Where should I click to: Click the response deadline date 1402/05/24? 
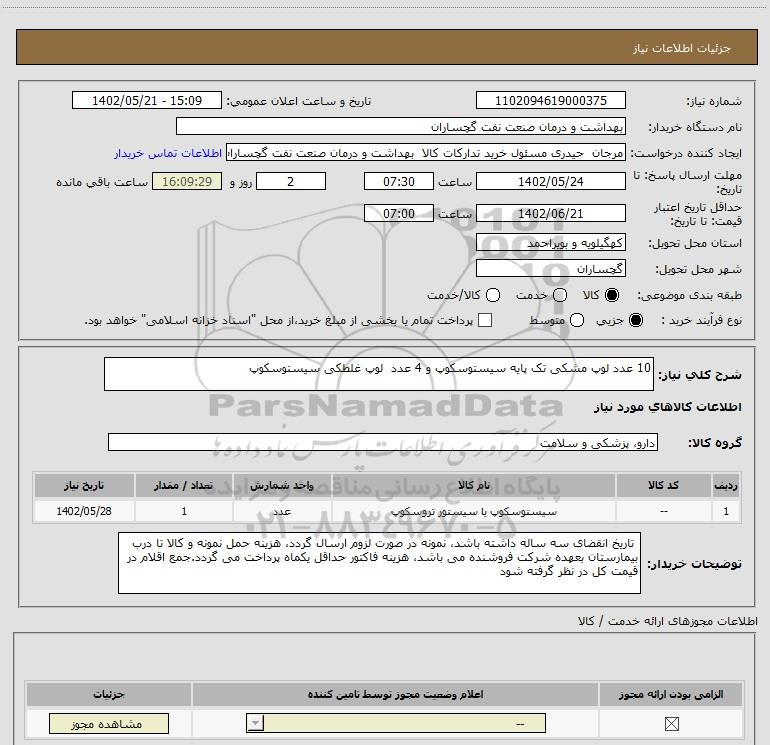(x=550, y=181)
